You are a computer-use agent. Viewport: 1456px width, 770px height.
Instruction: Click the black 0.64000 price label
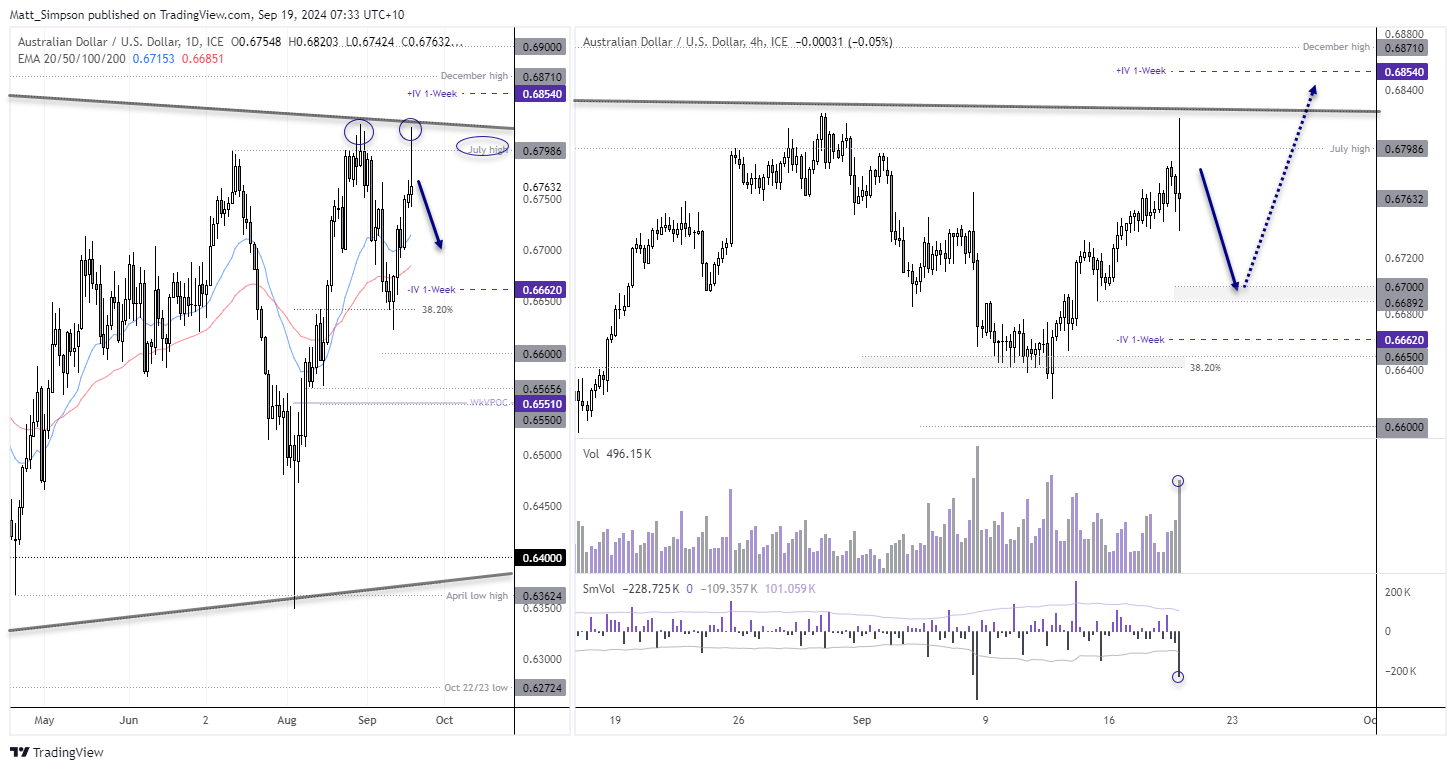coord(541,558)
